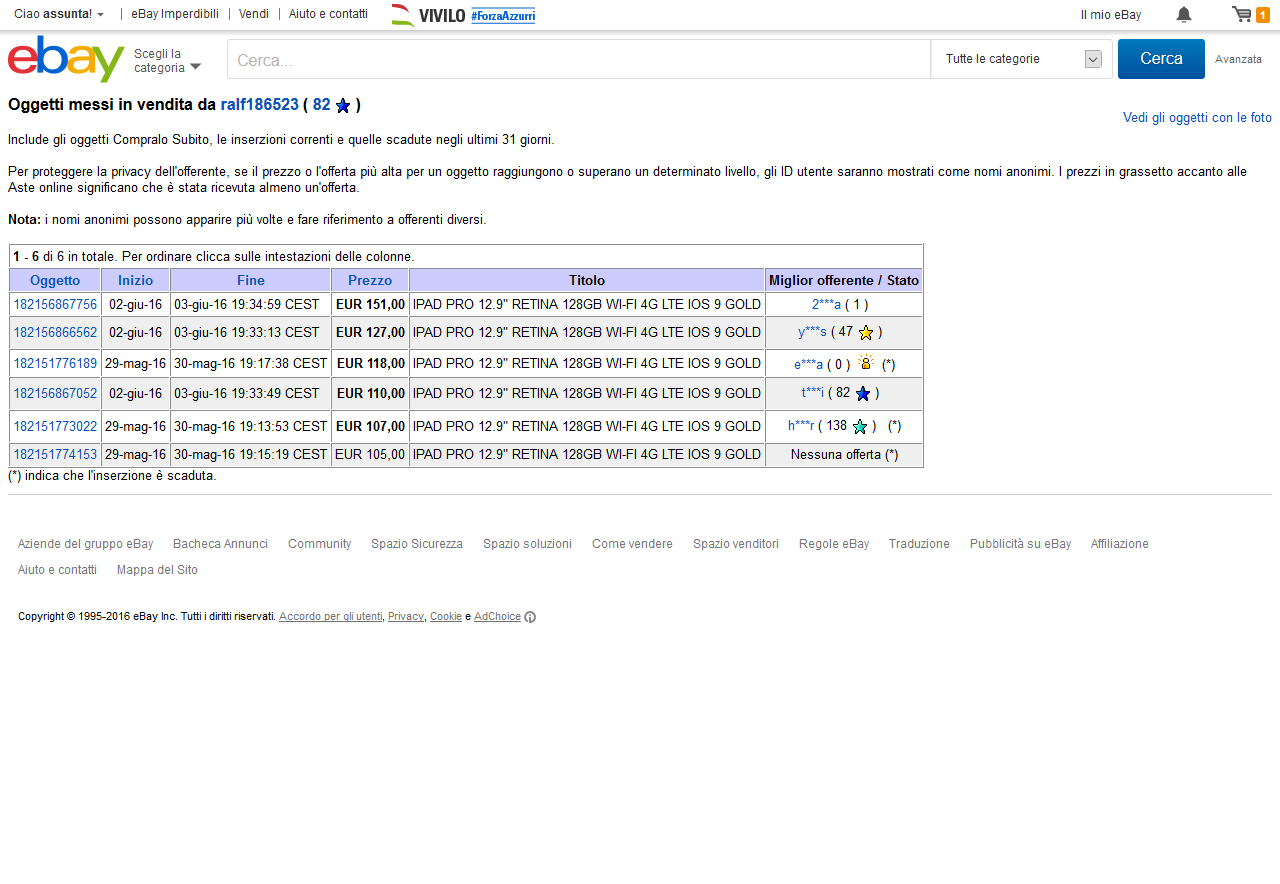Screen dimensions: 1280x884
Task: Click the Cerca search button
Action: point(1161,59)
